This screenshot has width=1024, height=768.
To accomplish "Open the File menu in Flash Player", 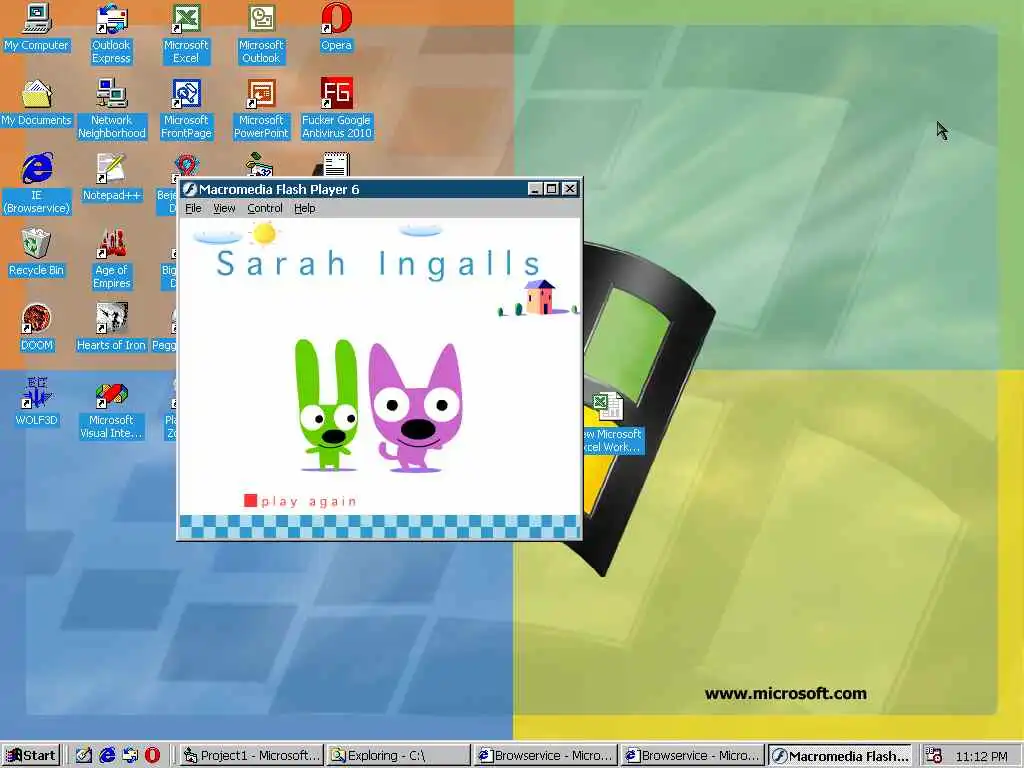I will point(193,208).
